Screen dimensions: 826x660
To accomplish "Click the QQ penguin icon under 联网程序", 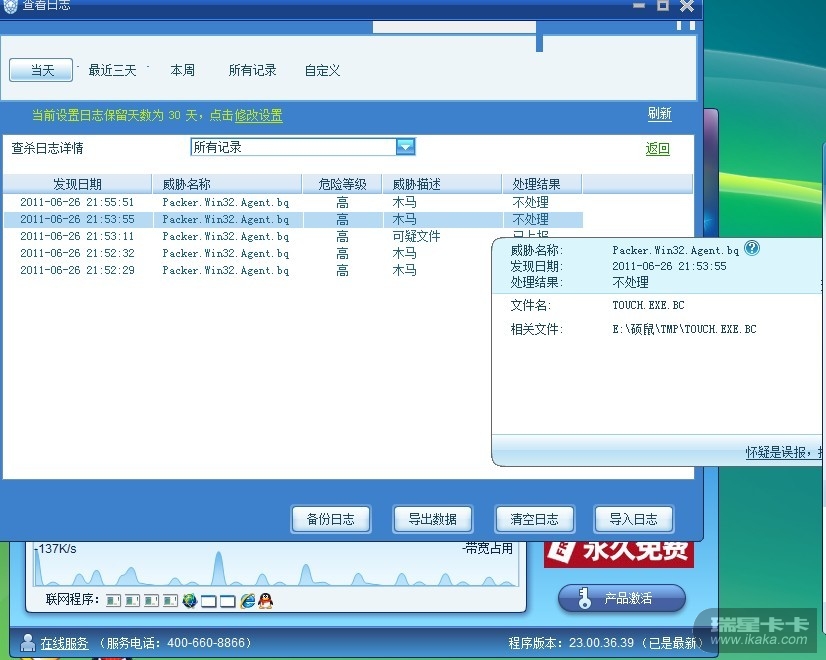I will pyautogui.click(x=266, y=600).
